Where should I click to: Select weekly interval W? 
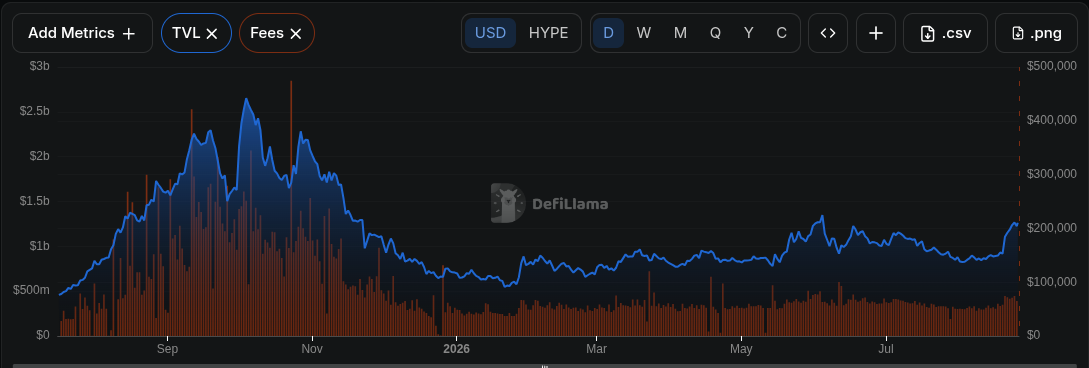click(644, 33)
